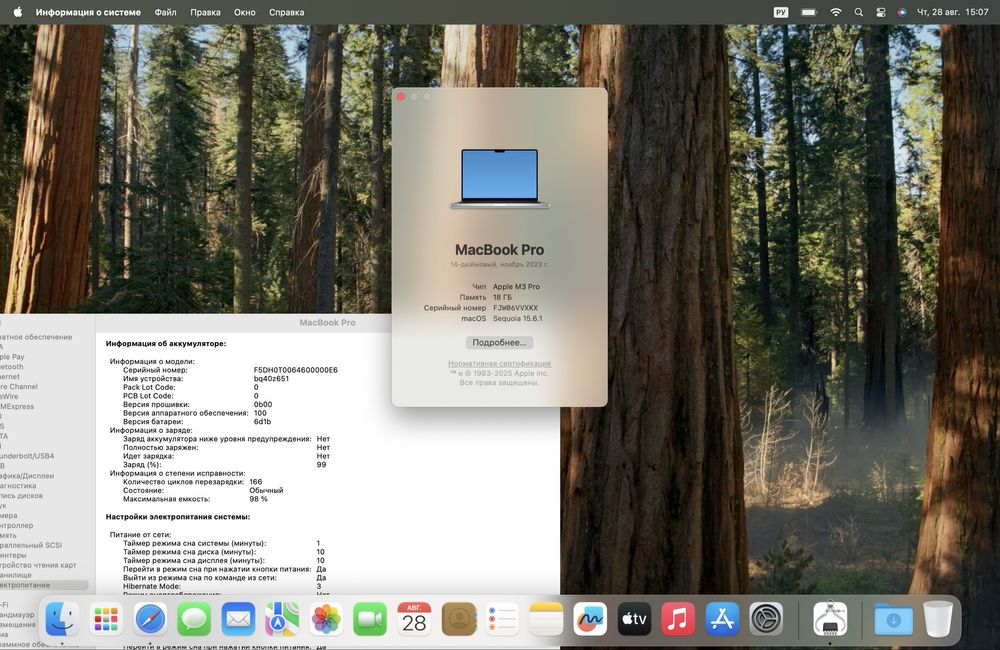Open Finder from the Dock
This screenshot has width=1000, height=650.
click(x=62, y=619)
